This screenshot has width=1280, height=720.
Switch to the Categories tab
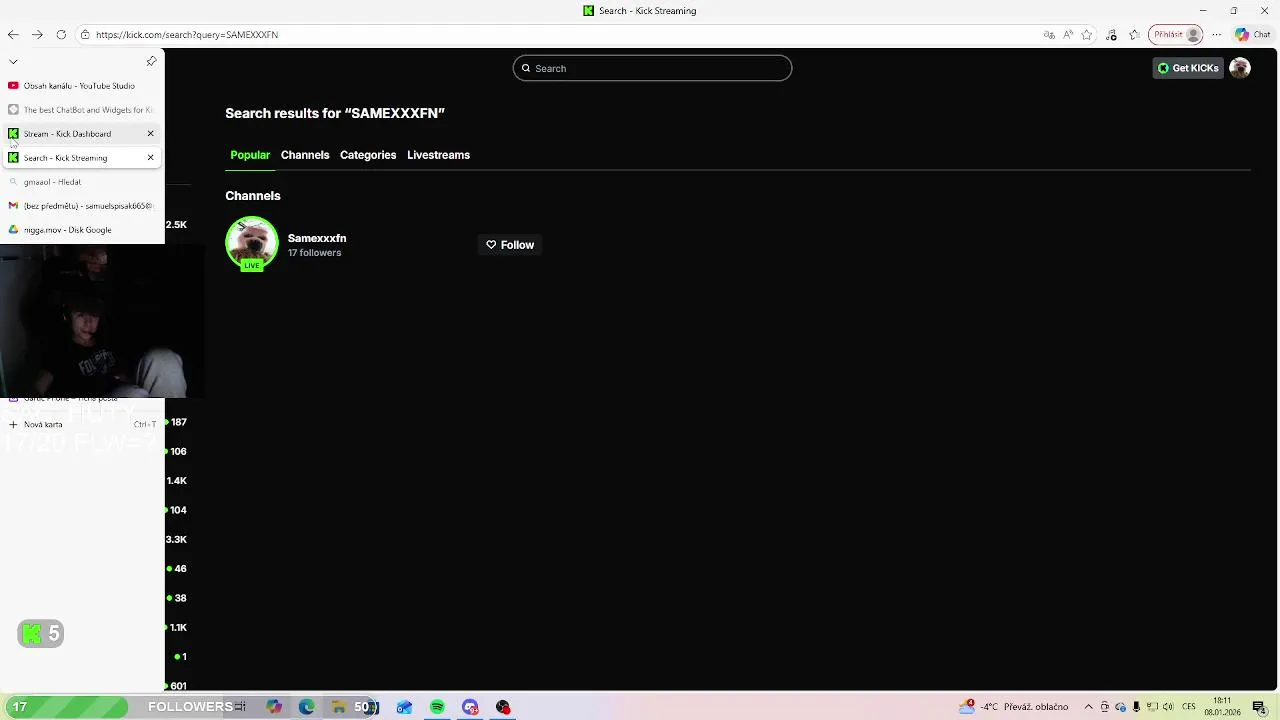coord(368,155)
